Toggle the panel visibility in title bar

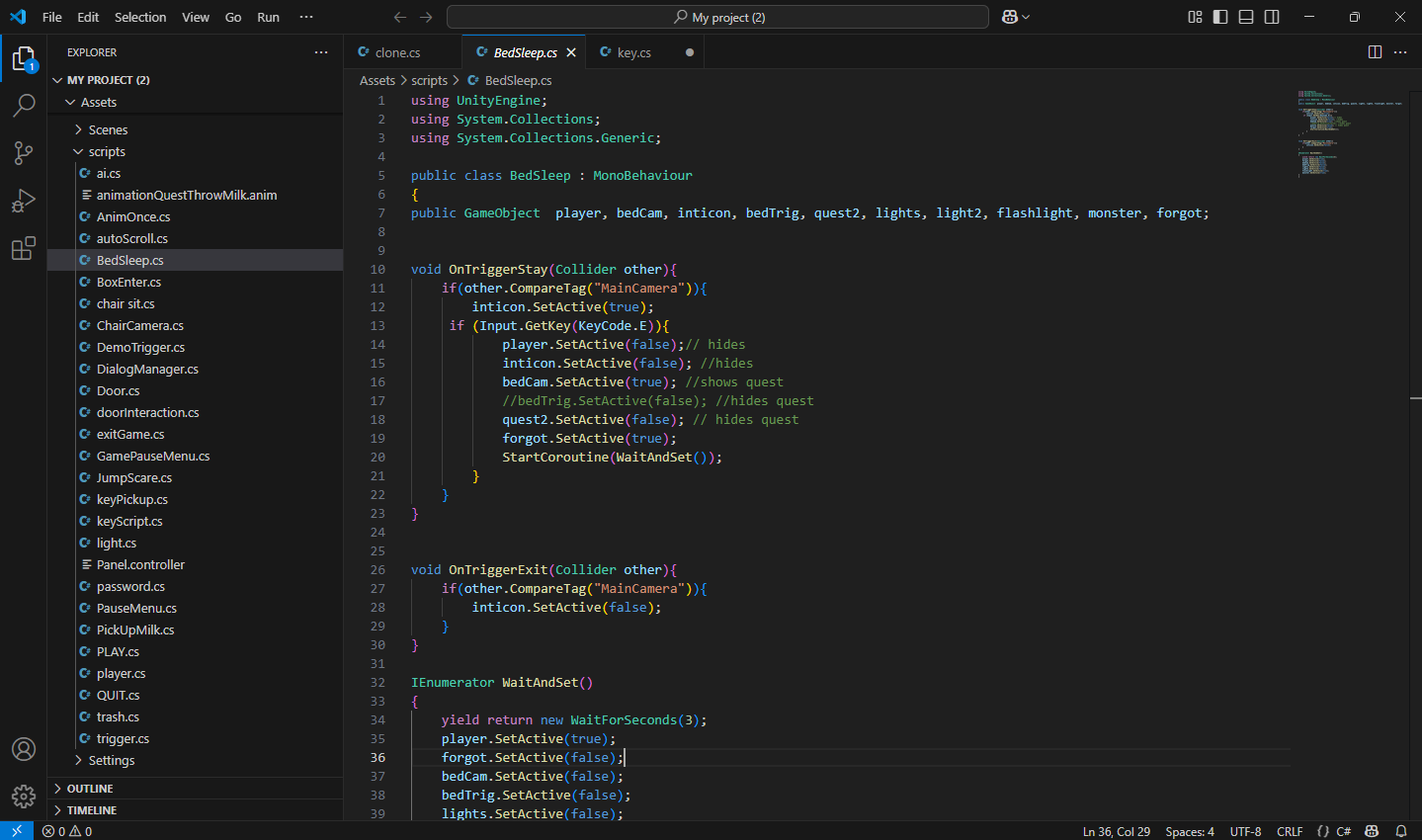coord(1246,16)
